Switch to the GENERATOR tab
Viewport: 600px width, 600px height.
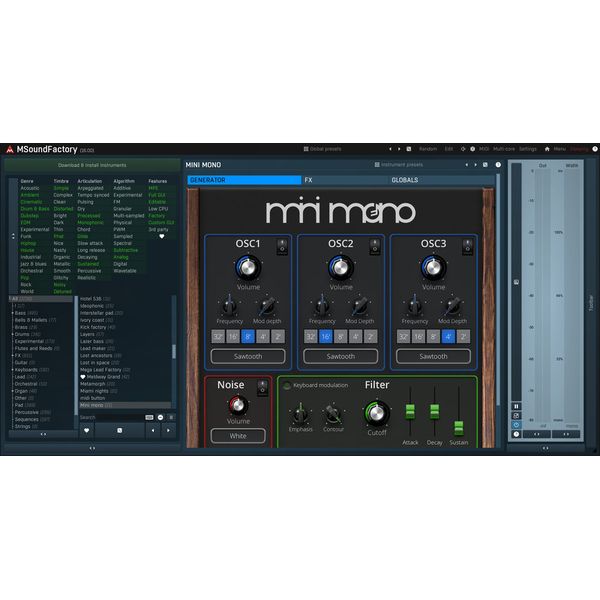pos(244,180)
